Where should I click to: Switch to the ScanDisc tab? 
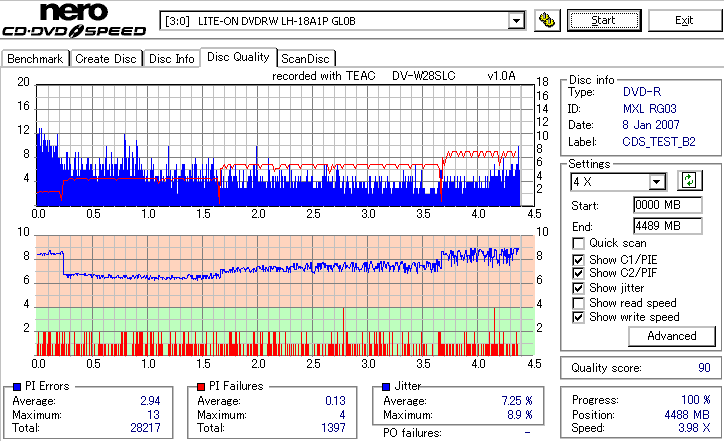pyautogui.click(x=305, y=59)
